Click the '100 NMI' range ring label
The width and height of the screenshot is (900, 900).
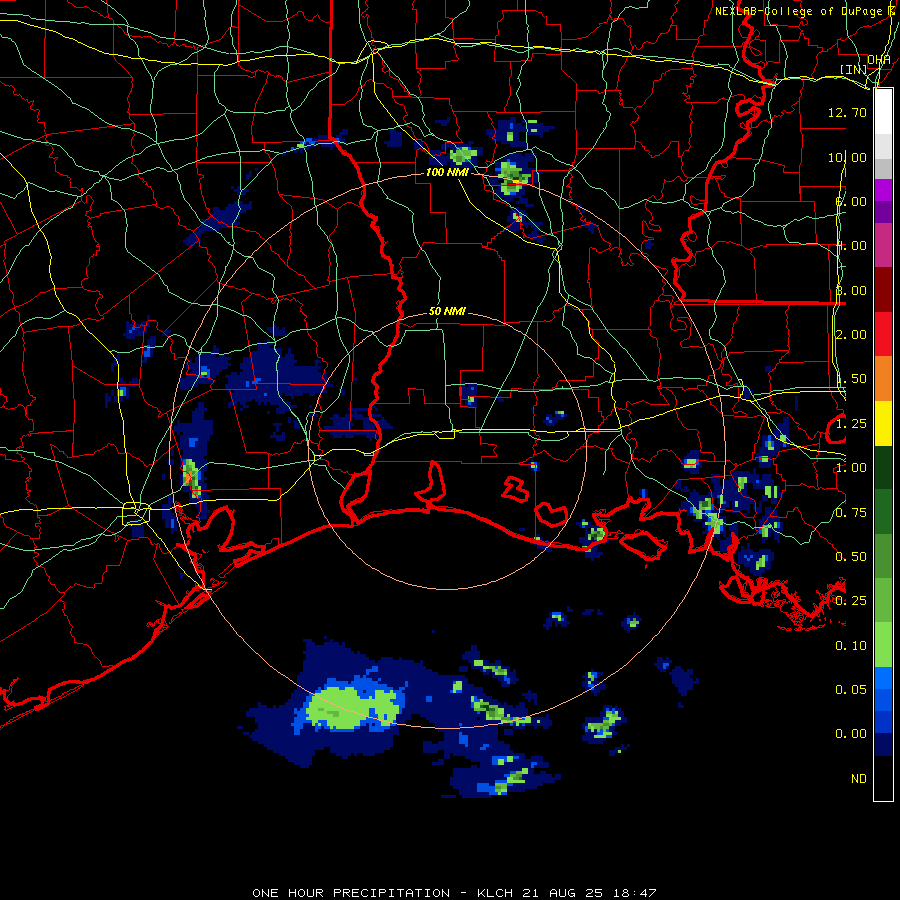click(x=447, y=172)
